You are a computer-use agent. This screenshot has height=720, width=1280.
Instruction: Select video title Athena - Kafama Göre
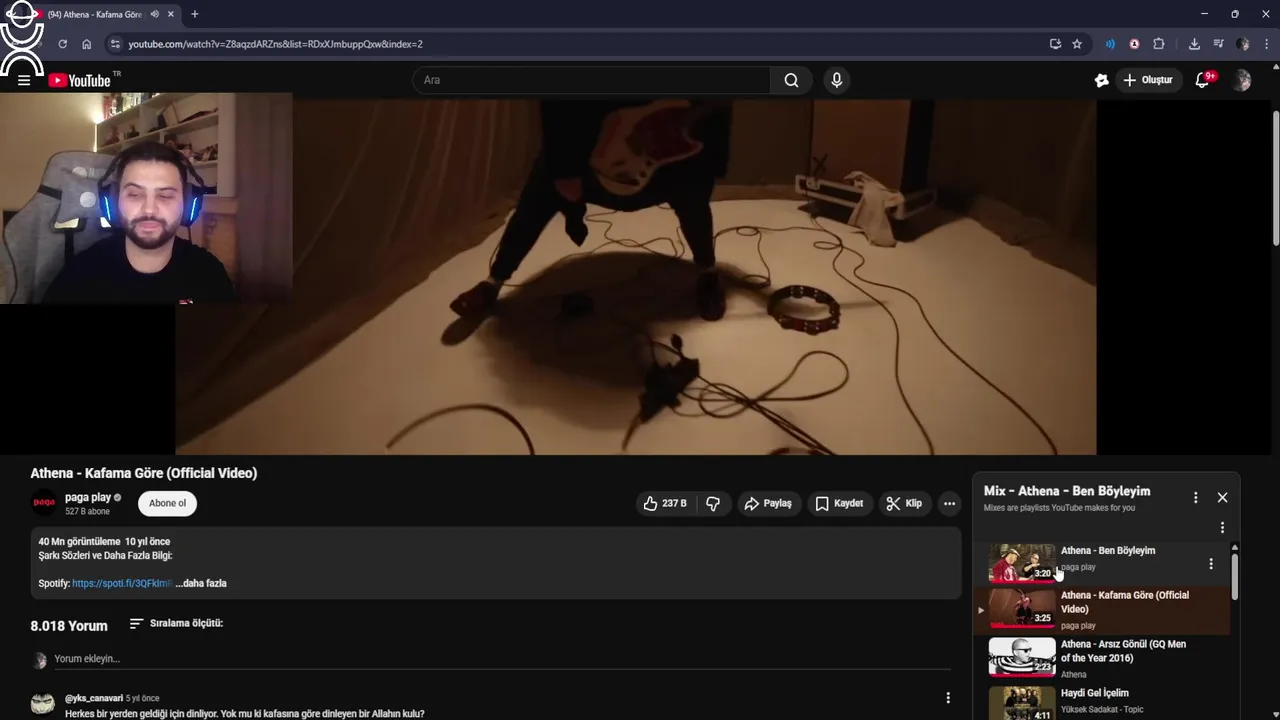pos(144,473)
